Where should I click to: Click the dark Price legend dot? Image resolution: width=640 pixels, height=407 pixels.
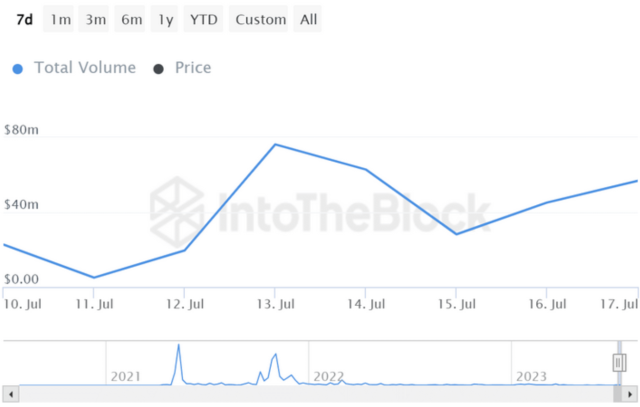(x=158, y=69)
